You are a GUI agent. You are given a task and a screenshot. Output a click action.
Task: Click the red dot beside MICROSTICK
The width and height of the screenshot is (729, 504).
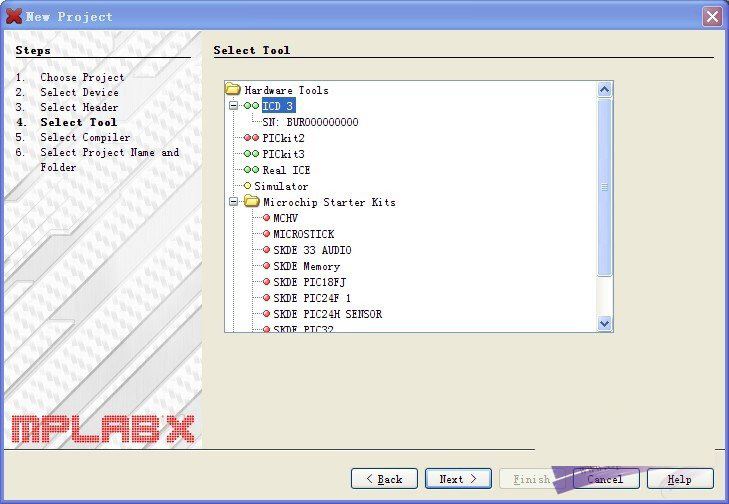(x=266, y=233)
